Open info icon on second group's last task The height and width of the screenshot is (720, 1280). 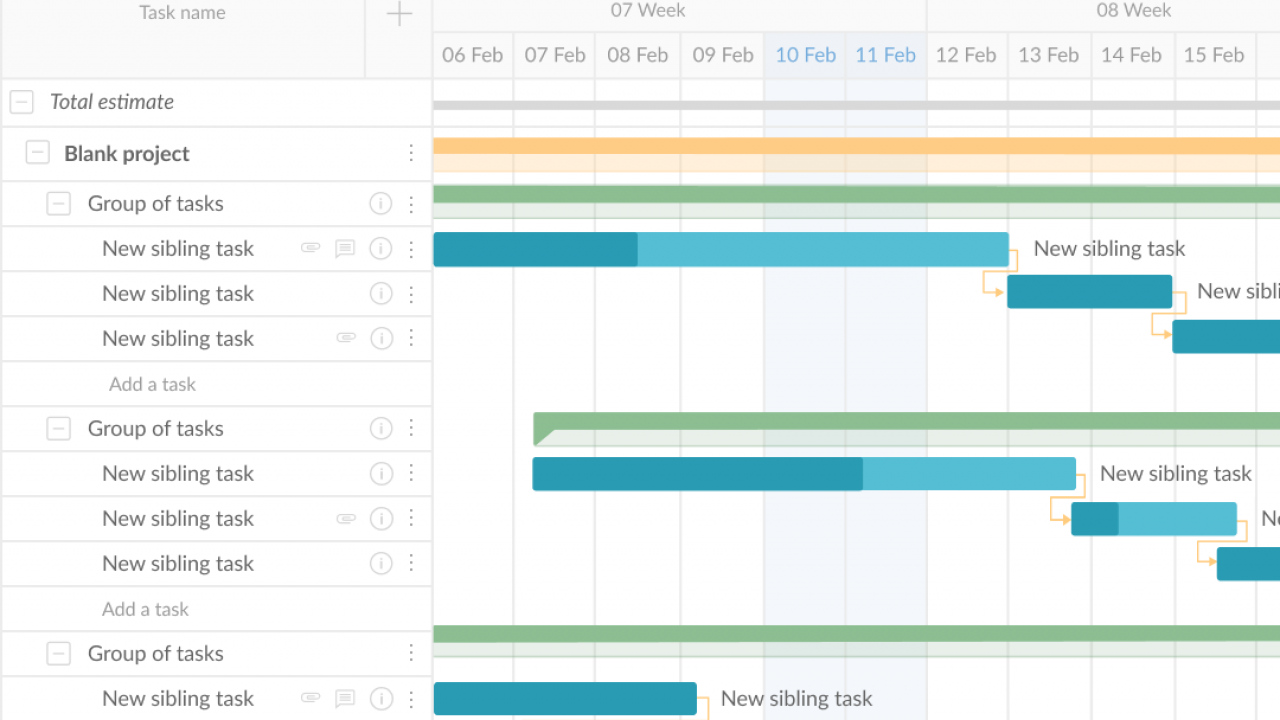[x=381, y=564]
